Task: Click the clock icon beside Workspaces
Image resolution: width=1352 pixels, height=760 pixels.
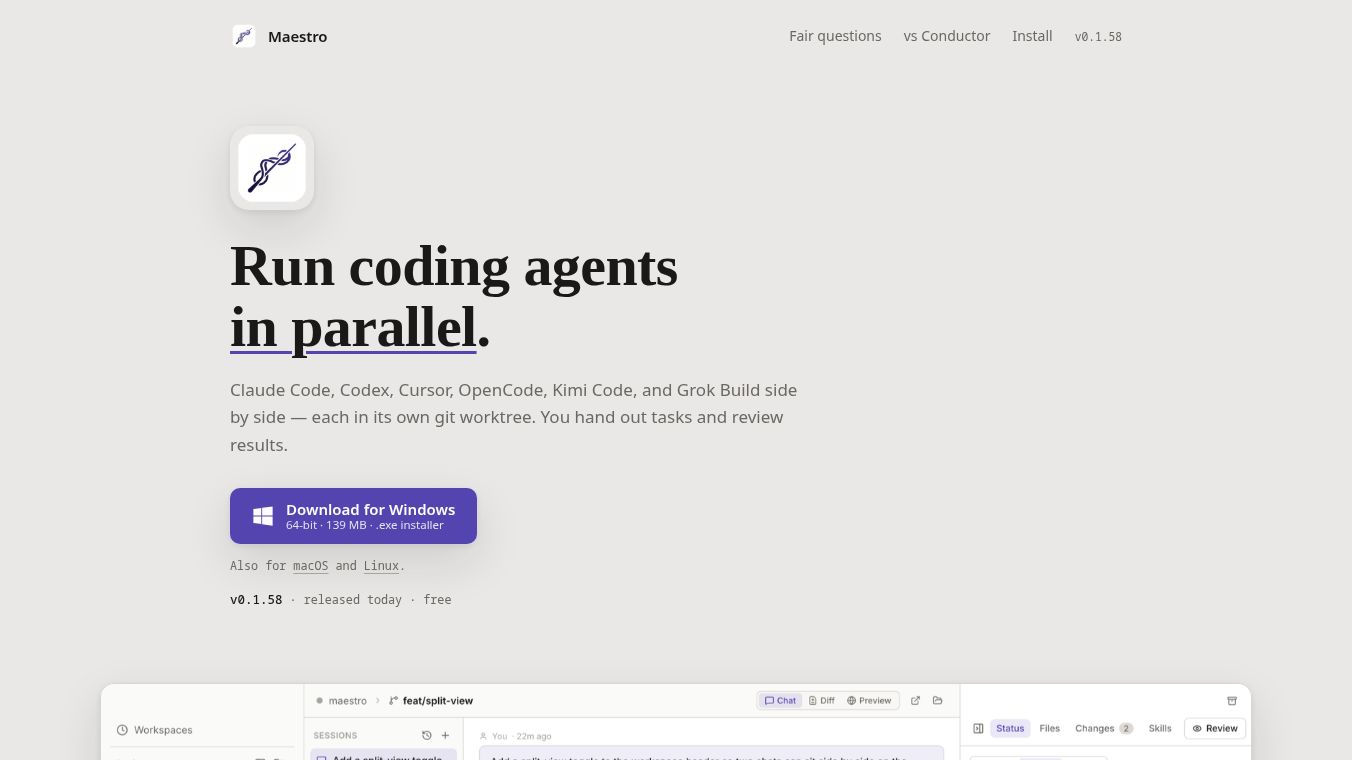Action: [x=122, y=730]
